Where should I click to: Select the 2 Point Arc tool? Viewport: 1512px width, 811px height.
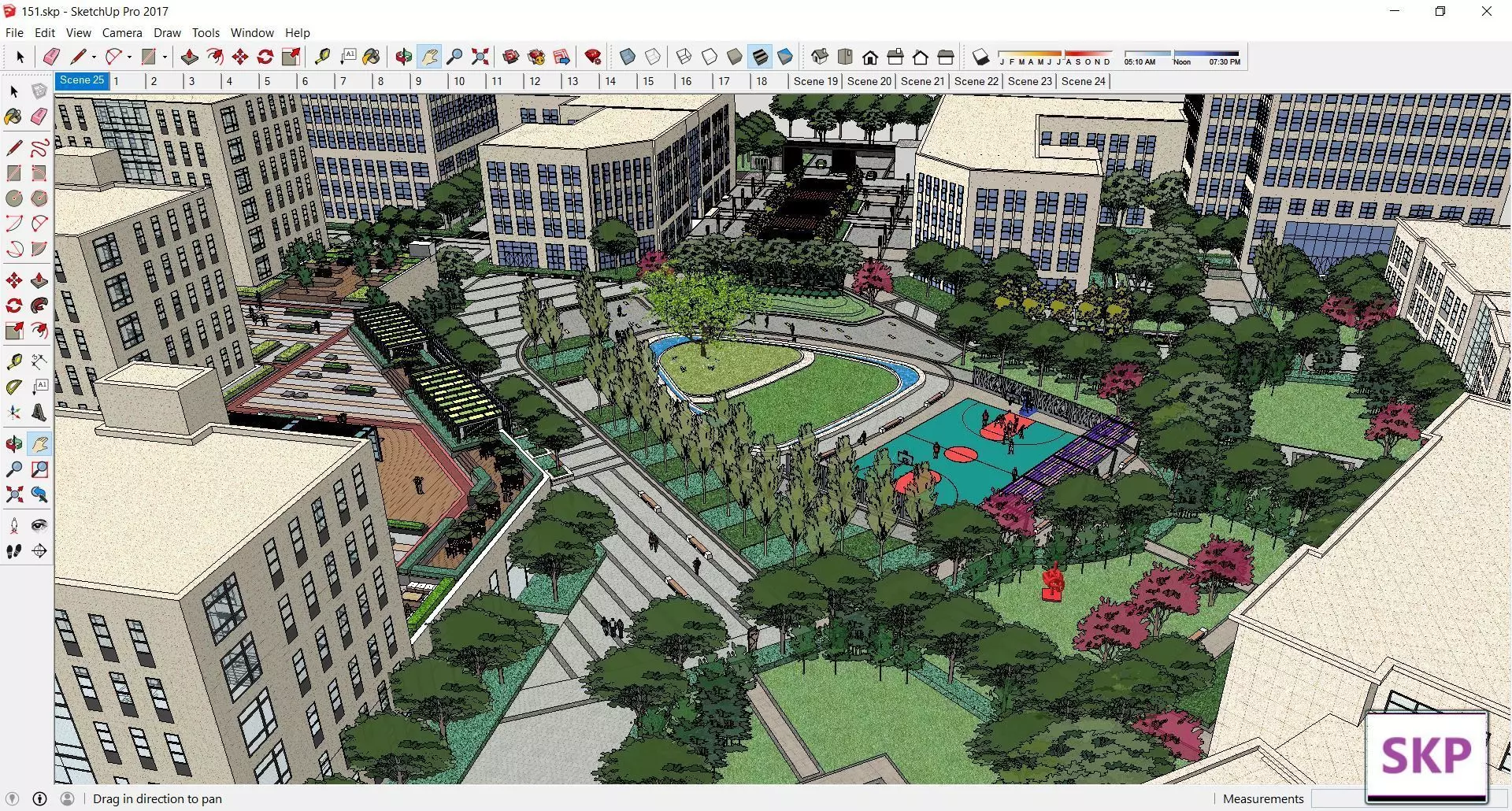pyautogui.click(x=39, y=224)
